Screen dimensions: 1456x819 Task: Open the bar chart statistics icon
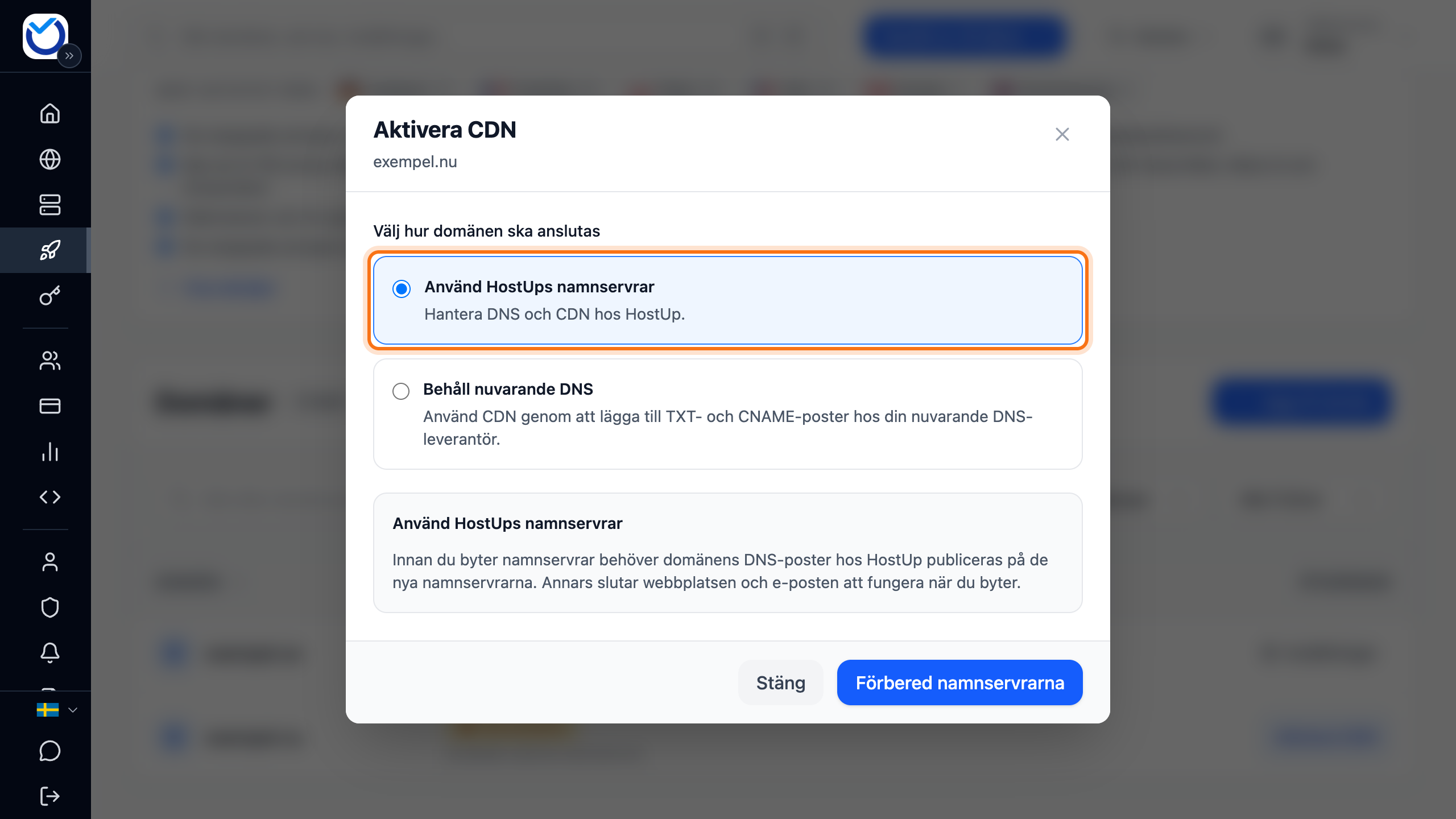(50, 452)
